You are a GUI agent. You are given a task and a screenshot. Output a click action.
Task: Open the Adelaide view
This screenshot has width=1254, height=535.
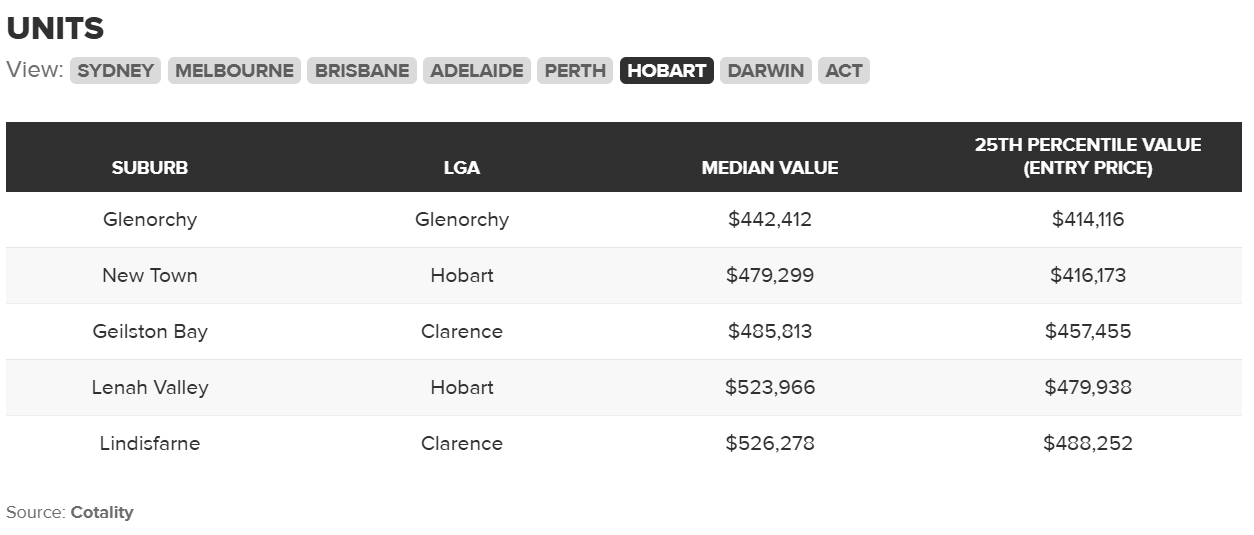point(477,71)
